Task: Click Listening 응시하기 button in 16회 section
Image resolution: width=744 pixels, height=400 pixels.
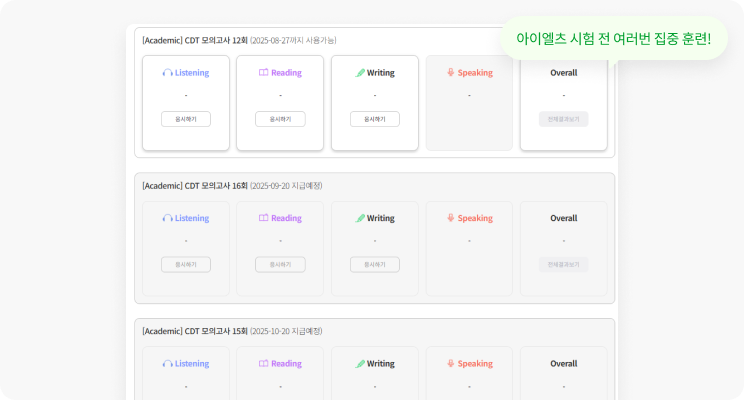Action: [186, 265]
